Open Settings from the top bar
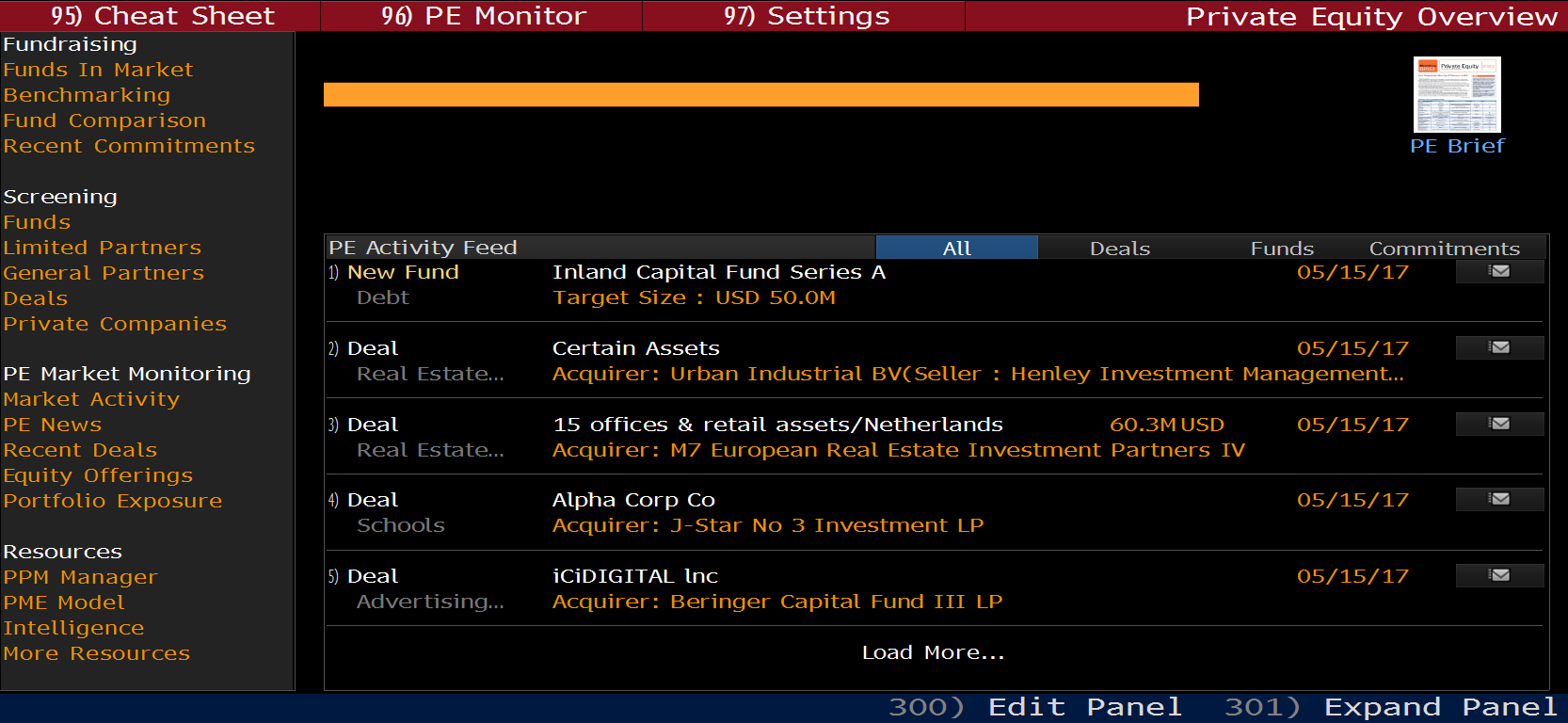The width and height of the screenshot is (1568, 723). tap(806, 16)
